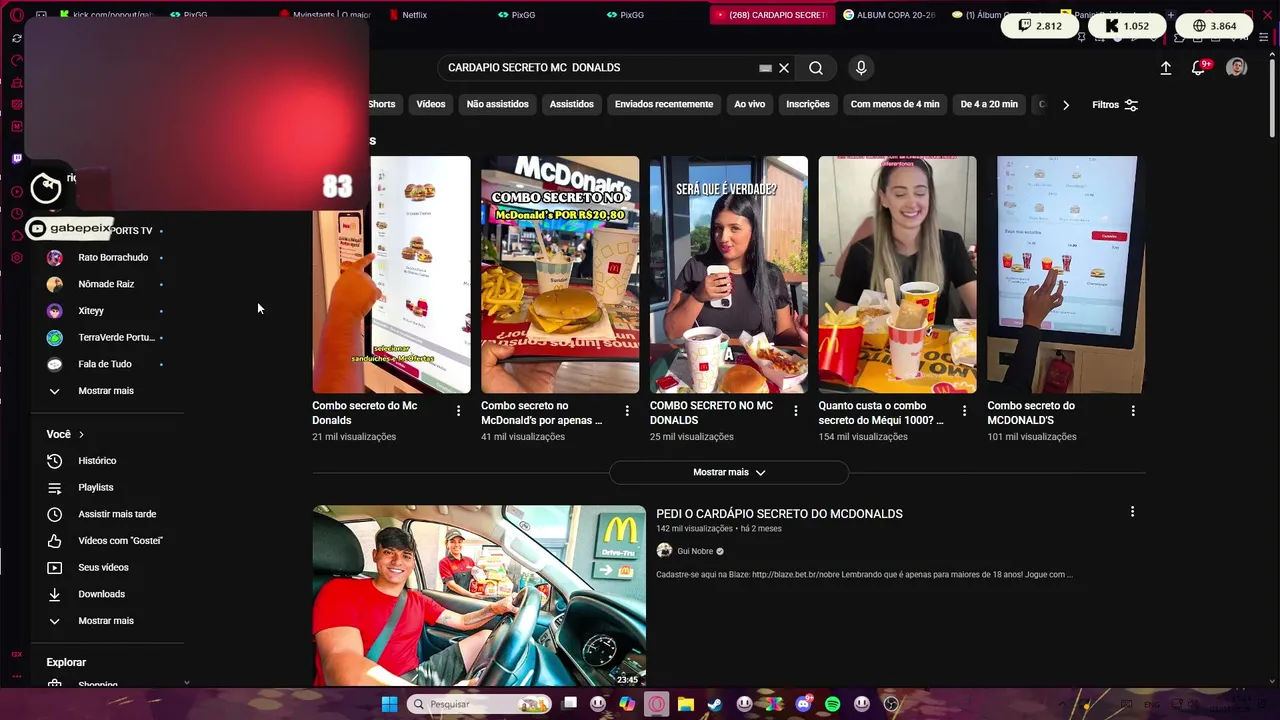Select the 'Com menos de 4 min' chip
This screenshot has width=1280, height=720.
[895, 104]
